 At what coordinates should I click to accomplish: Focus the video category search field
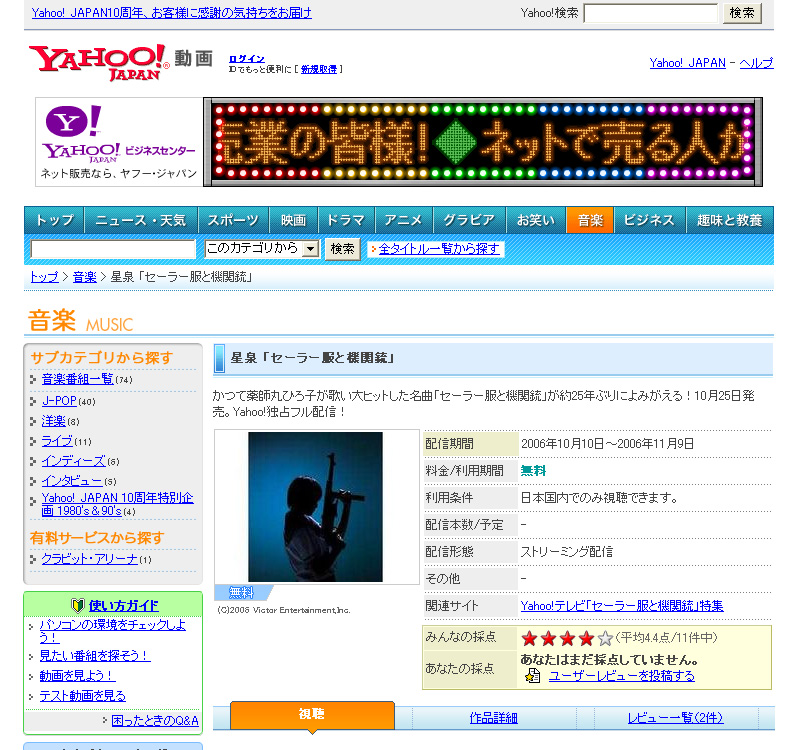tap(113, 248)
